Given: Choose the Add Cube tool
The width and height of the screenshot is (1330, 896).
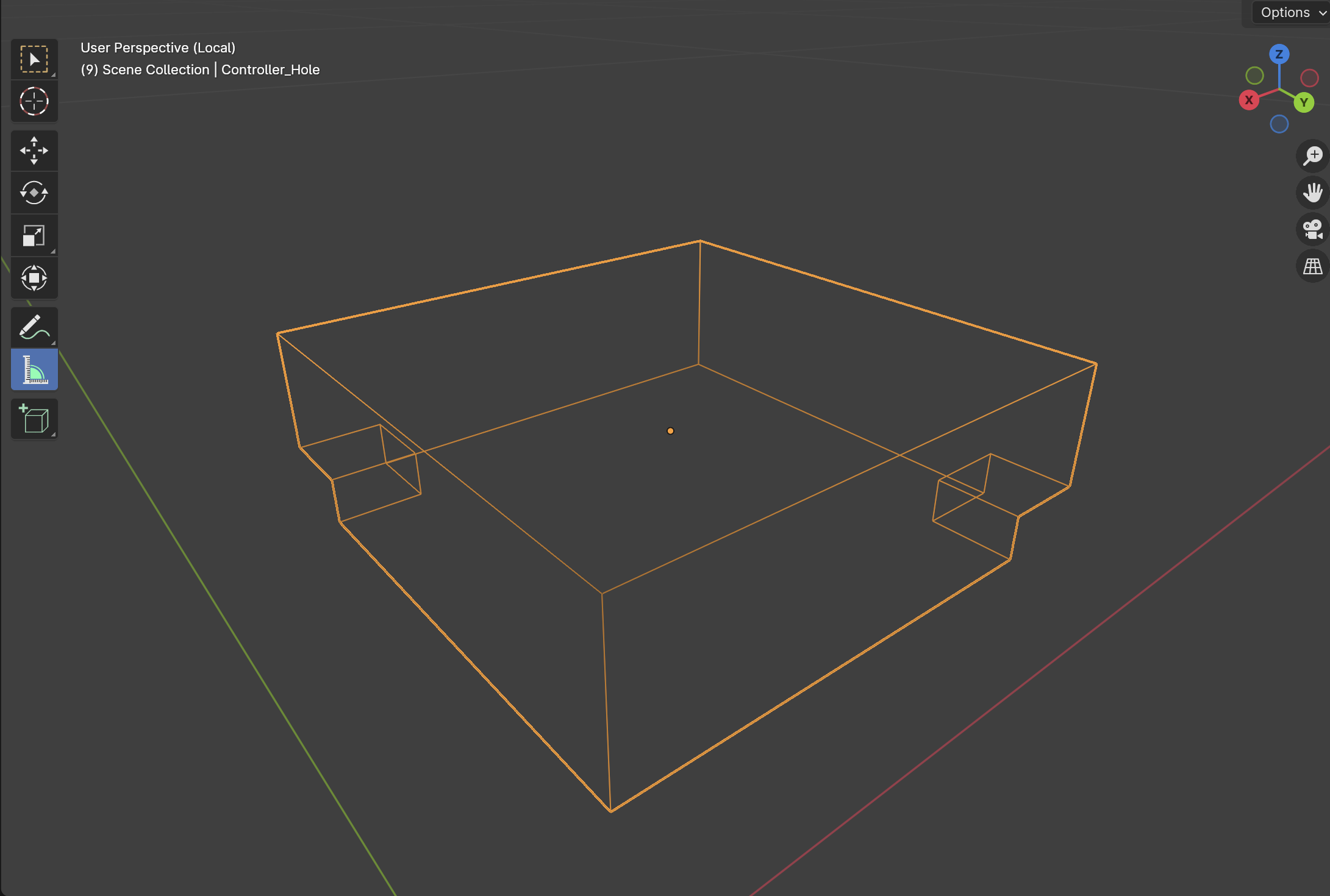Looking at the screenshot, I should [34, 419].
